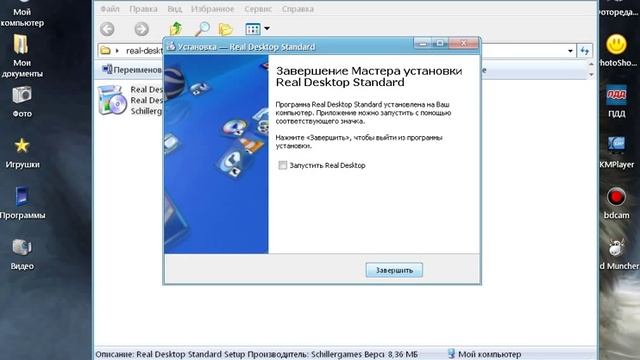Click the Завершить button in setup wizard
640x360 pixels.
pos(394,270)
